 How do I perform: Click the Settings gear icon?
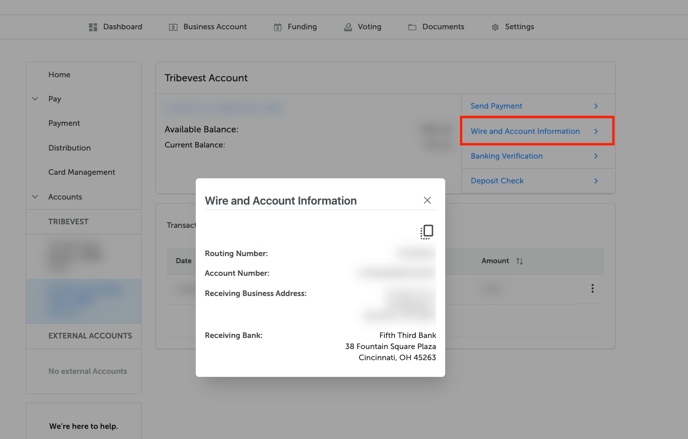pos(495,27)
